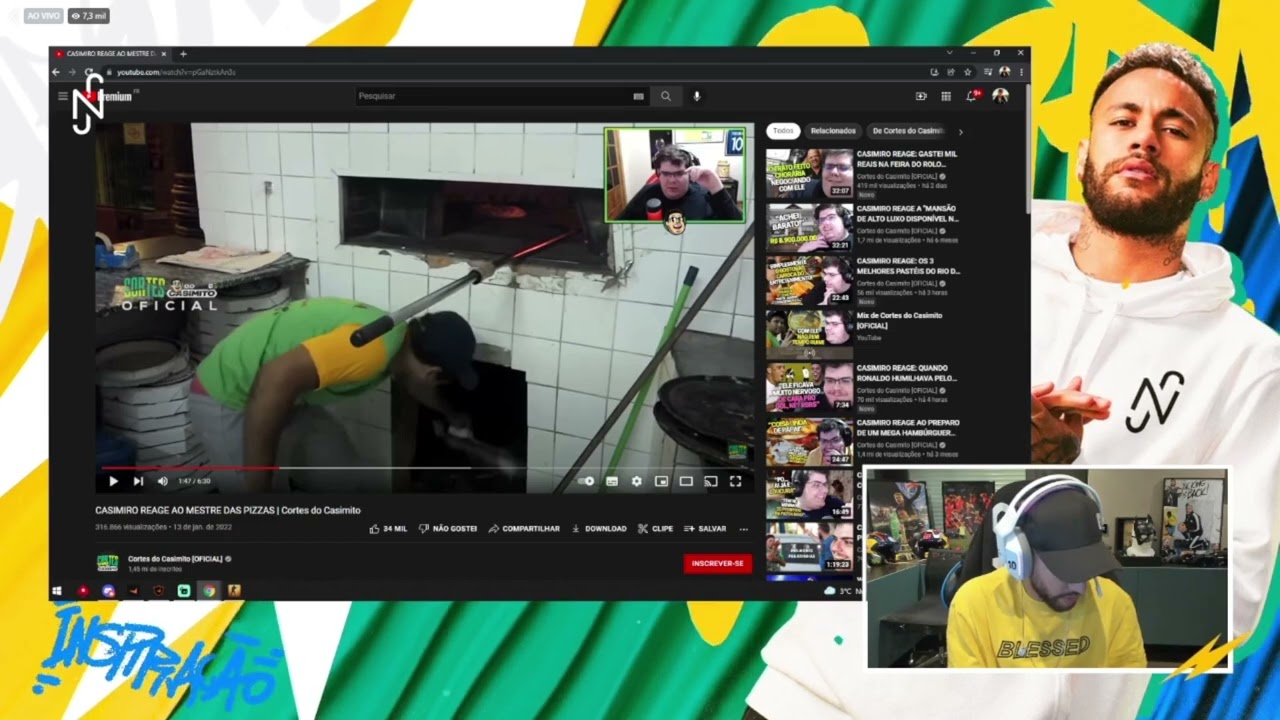The image size is (1280, 720).
Task: Focus the Pesquisar search field
Action: tap(494, 96)
